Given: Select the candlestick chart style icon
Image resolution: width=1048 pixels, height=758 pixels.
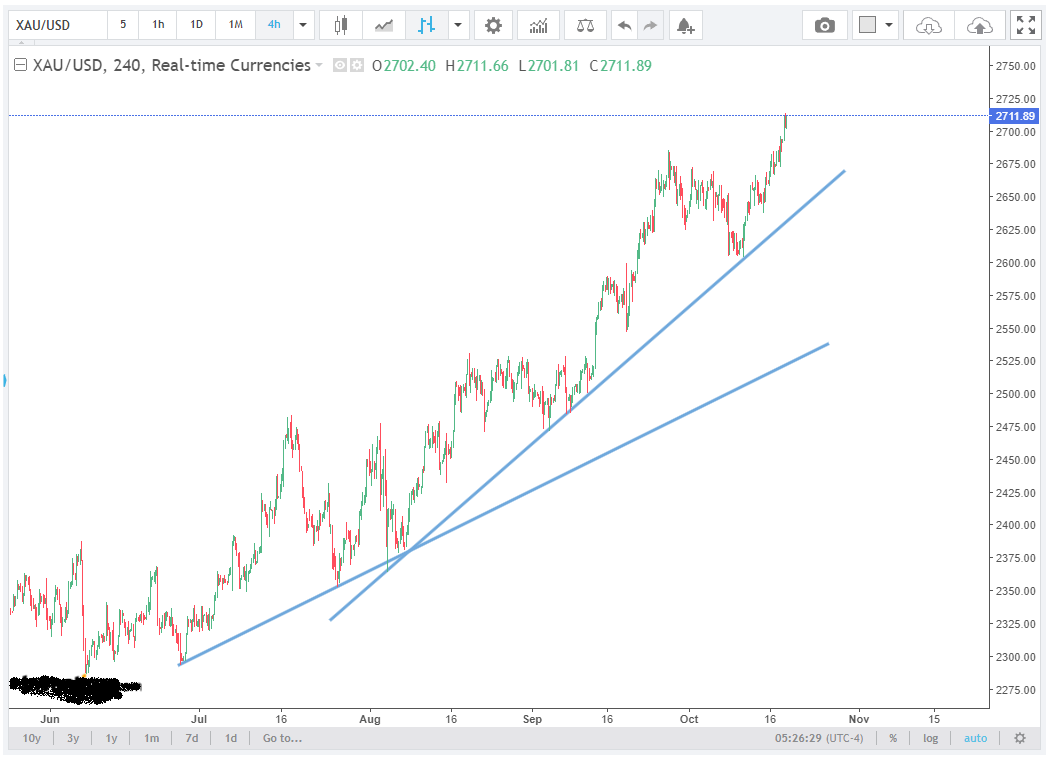Looking at the screenshot, I should pos(341,24).
